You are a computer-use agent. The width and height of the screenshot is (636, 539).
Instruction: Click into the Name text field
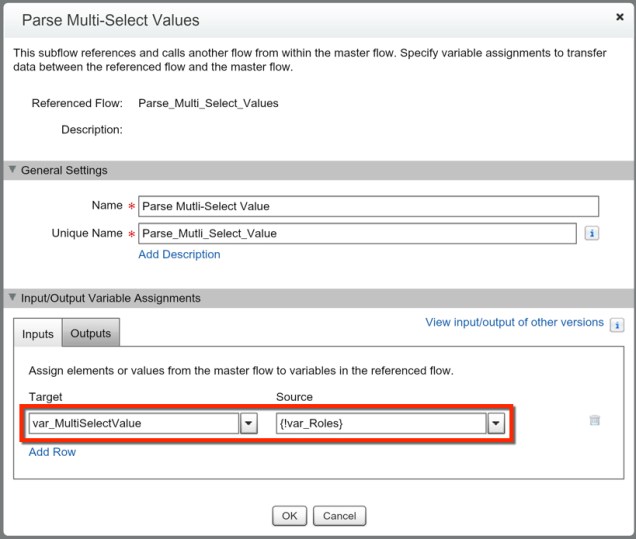coord(368,206)
